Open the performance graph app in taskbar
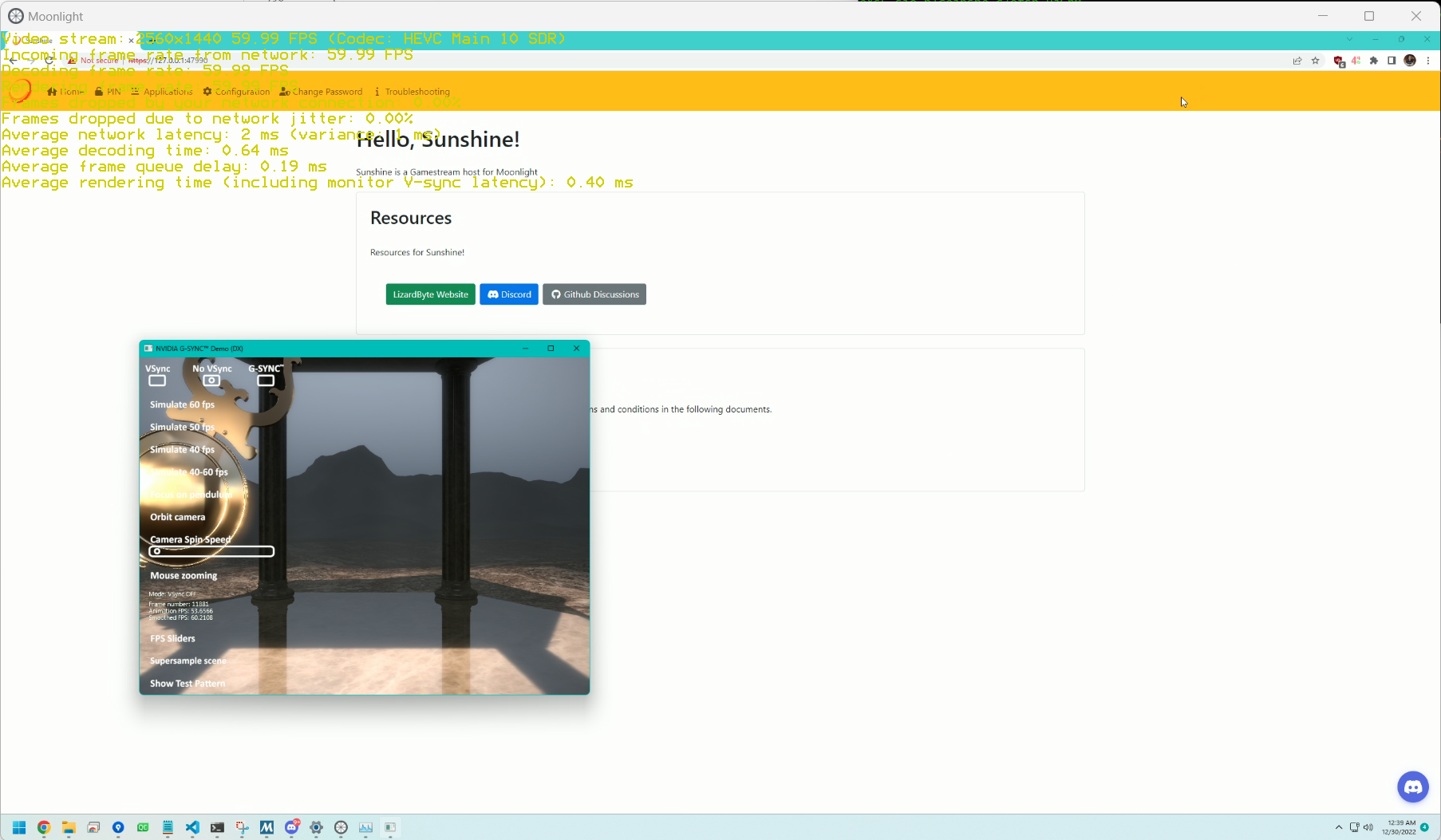This screenshot has width=1441, height=840. 366,827
